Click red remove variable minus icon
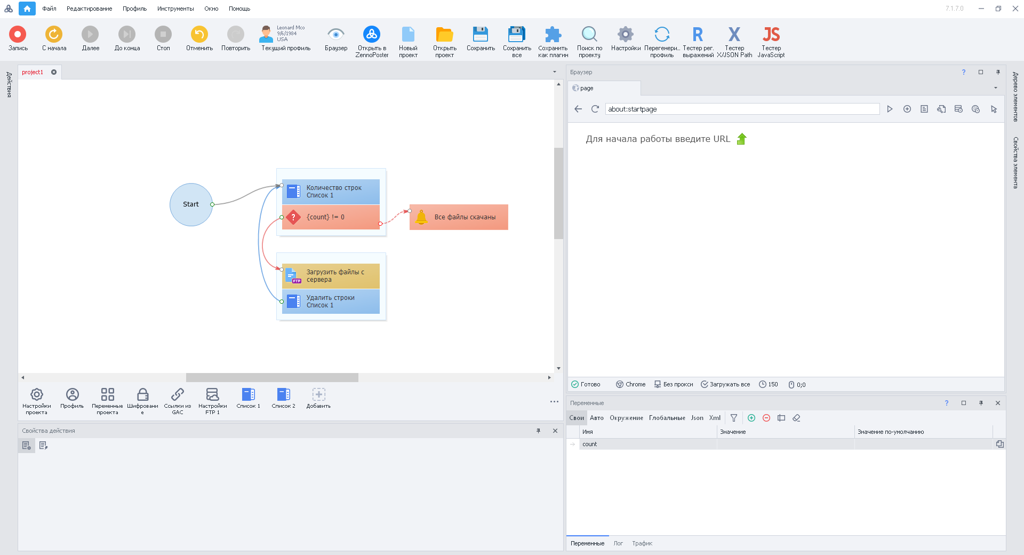Image resolution: width=1024 pixels, height=555 pixels. [x=766, y=418]
